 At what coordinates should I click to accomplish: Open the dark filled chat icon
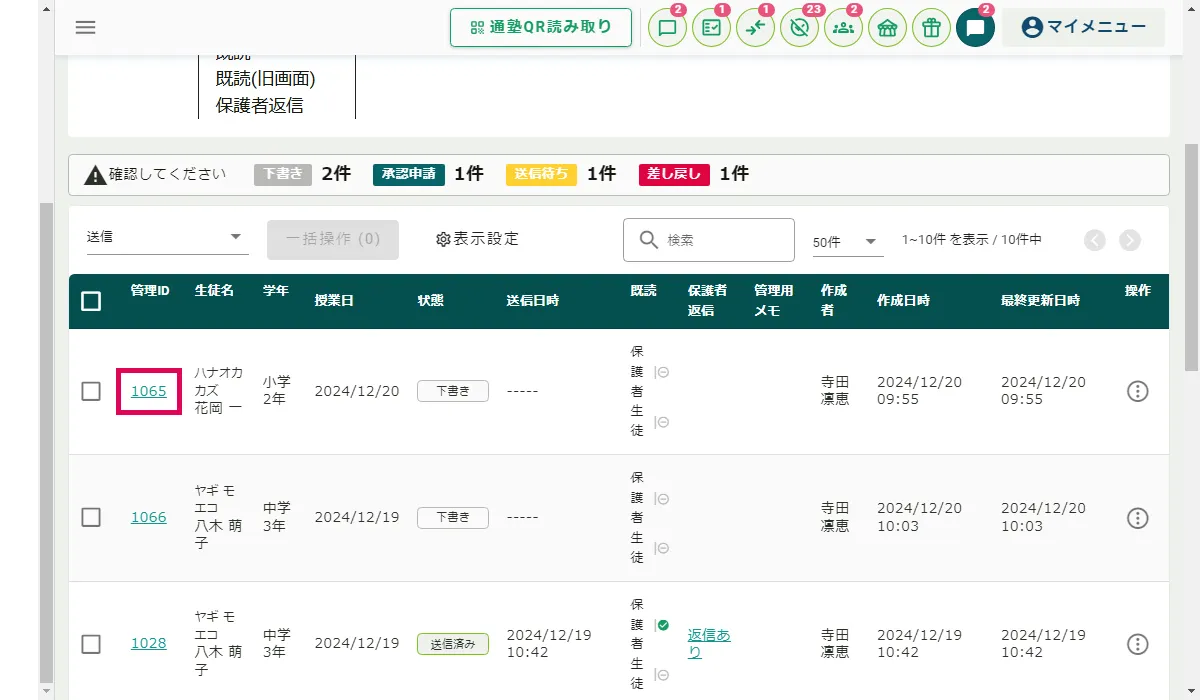(x=975, y=28)
